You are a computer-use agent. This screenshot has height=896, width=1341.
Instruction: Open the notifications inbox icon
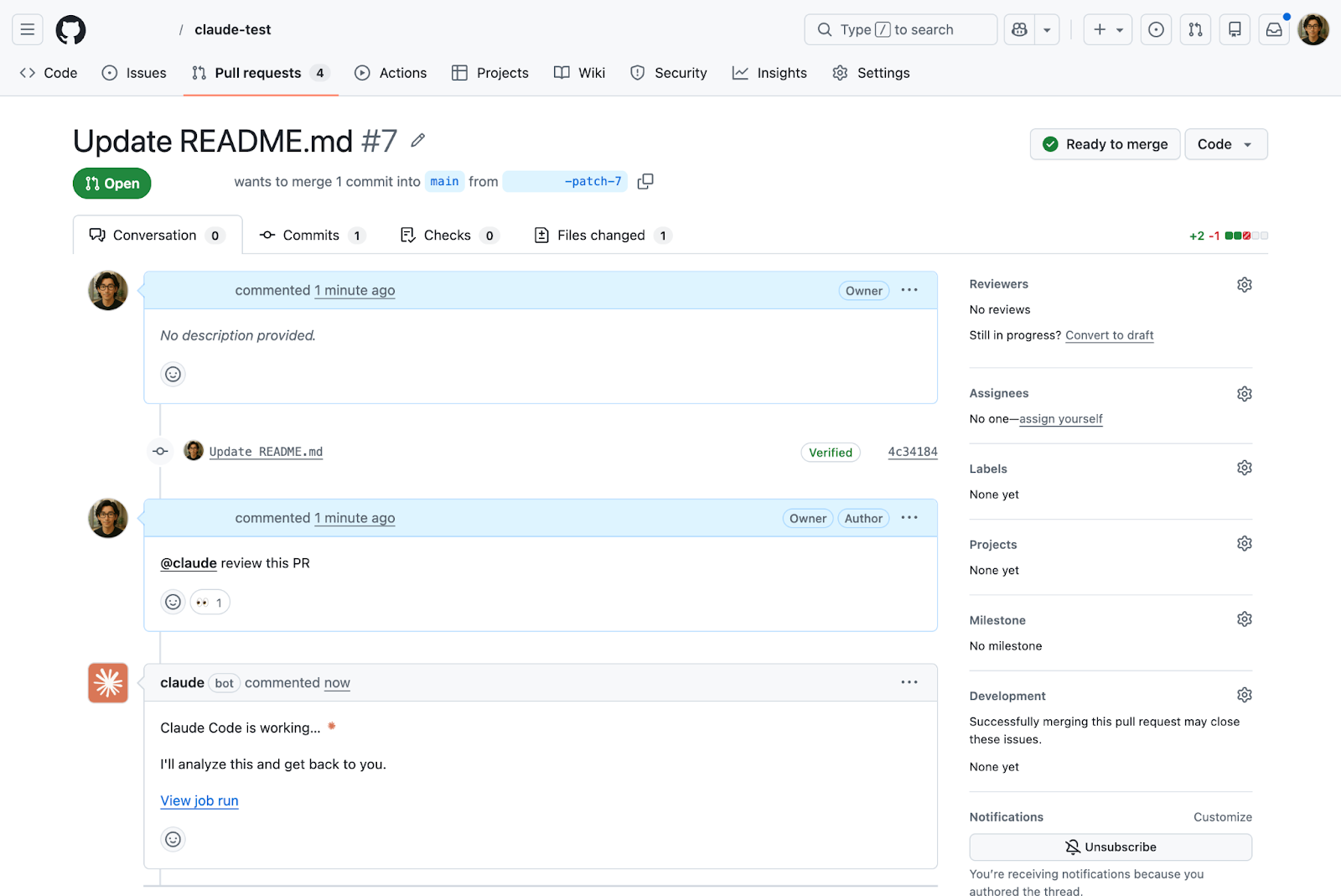[x=1273, y=29]
